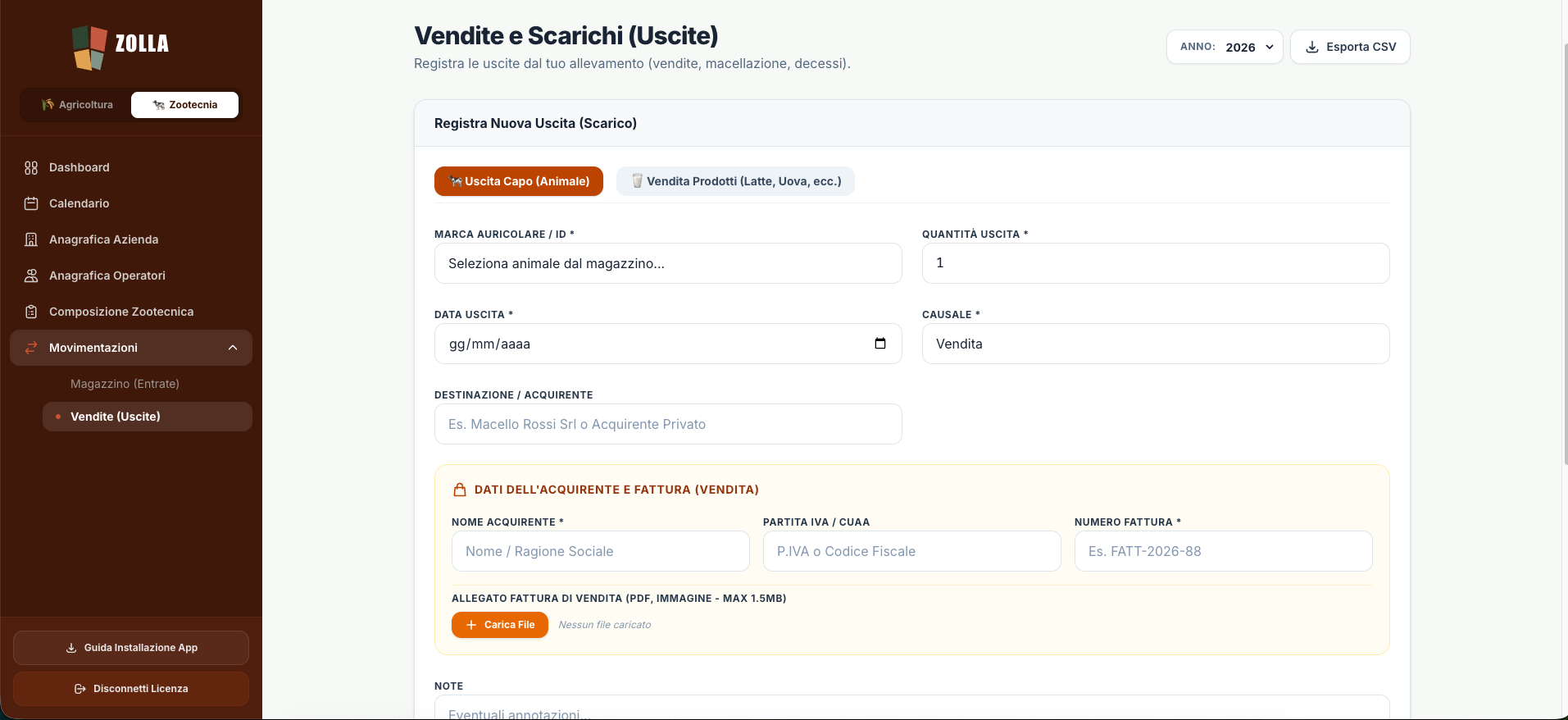Screen dimensions: 1568x720
Task: Open Composizione Zootecnica page
Action: 131,312
